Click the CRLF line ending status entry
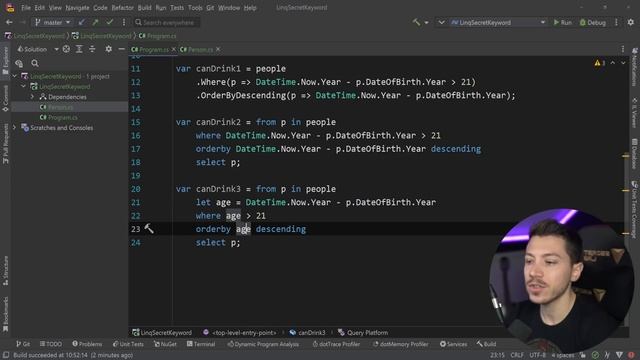Image resolution: width=640 pixels, height=360 pixels. (517, 355)
